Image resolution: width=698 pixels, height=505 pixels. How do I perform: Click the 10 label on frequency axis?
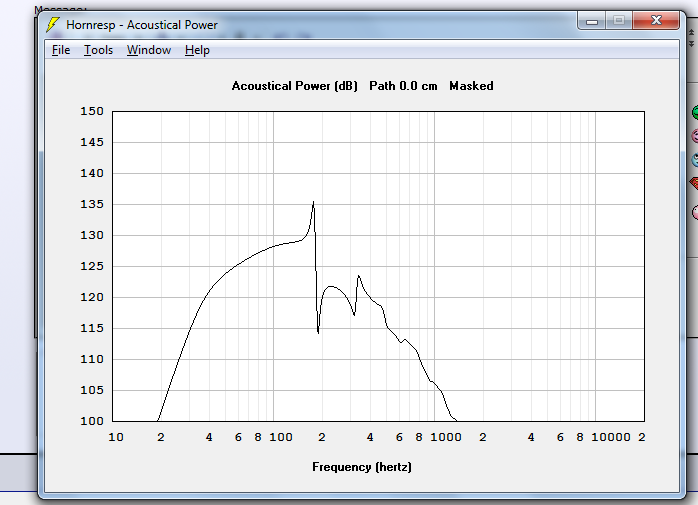116,437
